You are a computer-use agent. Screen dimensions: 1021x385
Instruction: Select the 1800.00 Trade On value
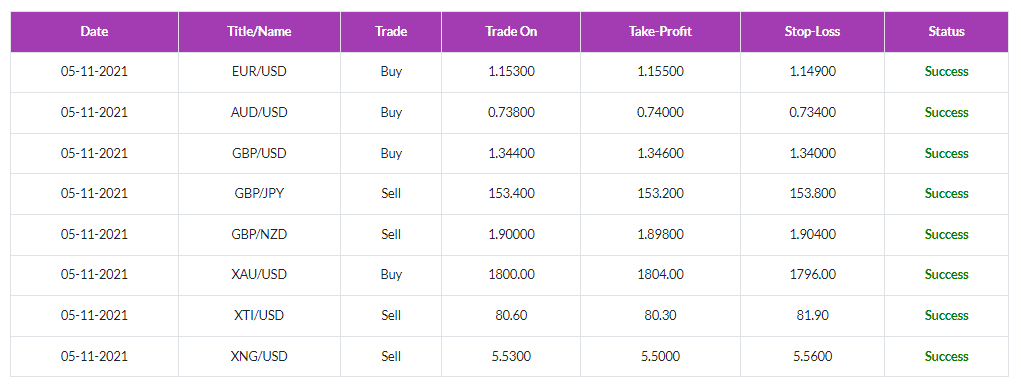click(x=511, y=274)
